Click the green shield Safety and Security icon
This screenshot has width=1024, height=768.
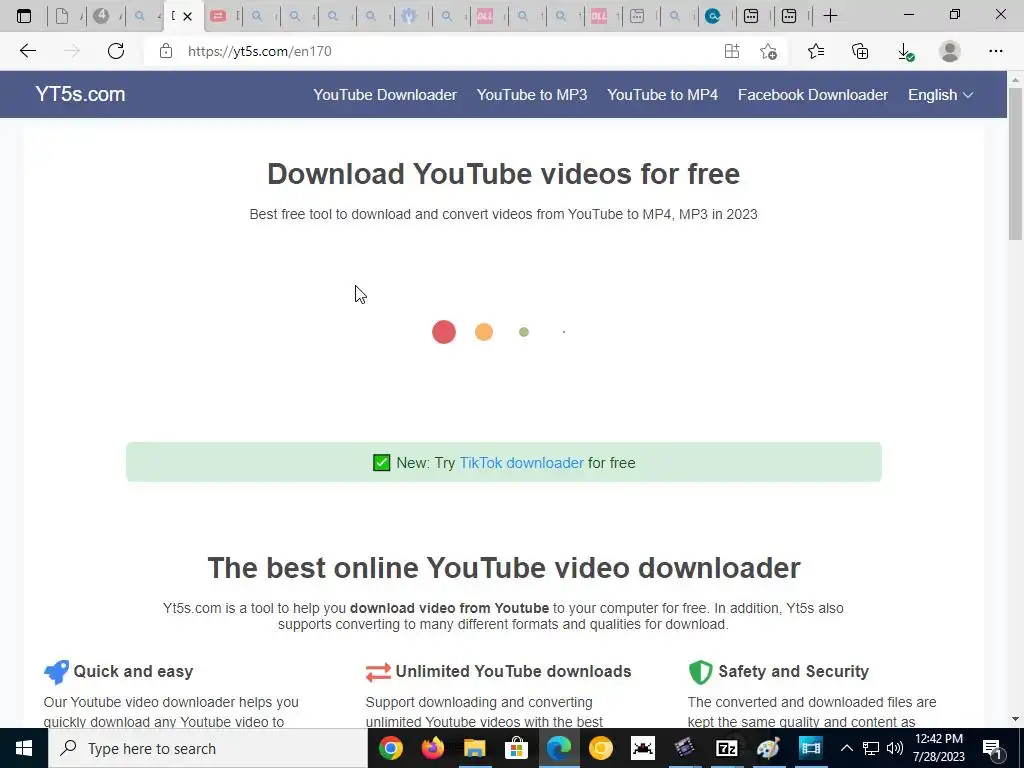[x=700, y=671]
